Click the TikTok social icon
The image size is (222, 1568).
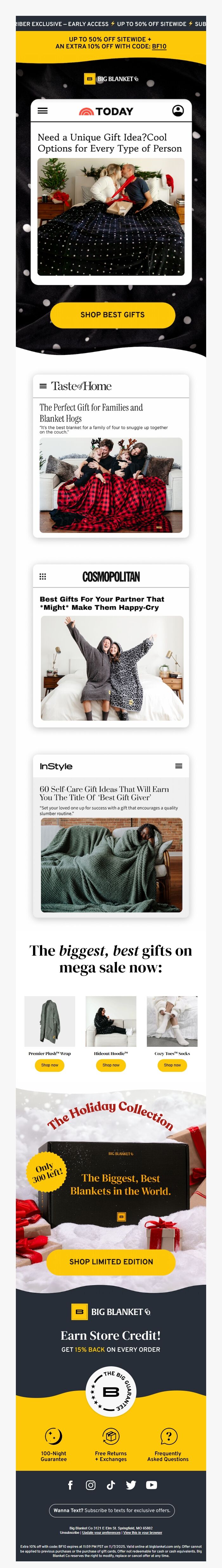tap(110, 1485)
